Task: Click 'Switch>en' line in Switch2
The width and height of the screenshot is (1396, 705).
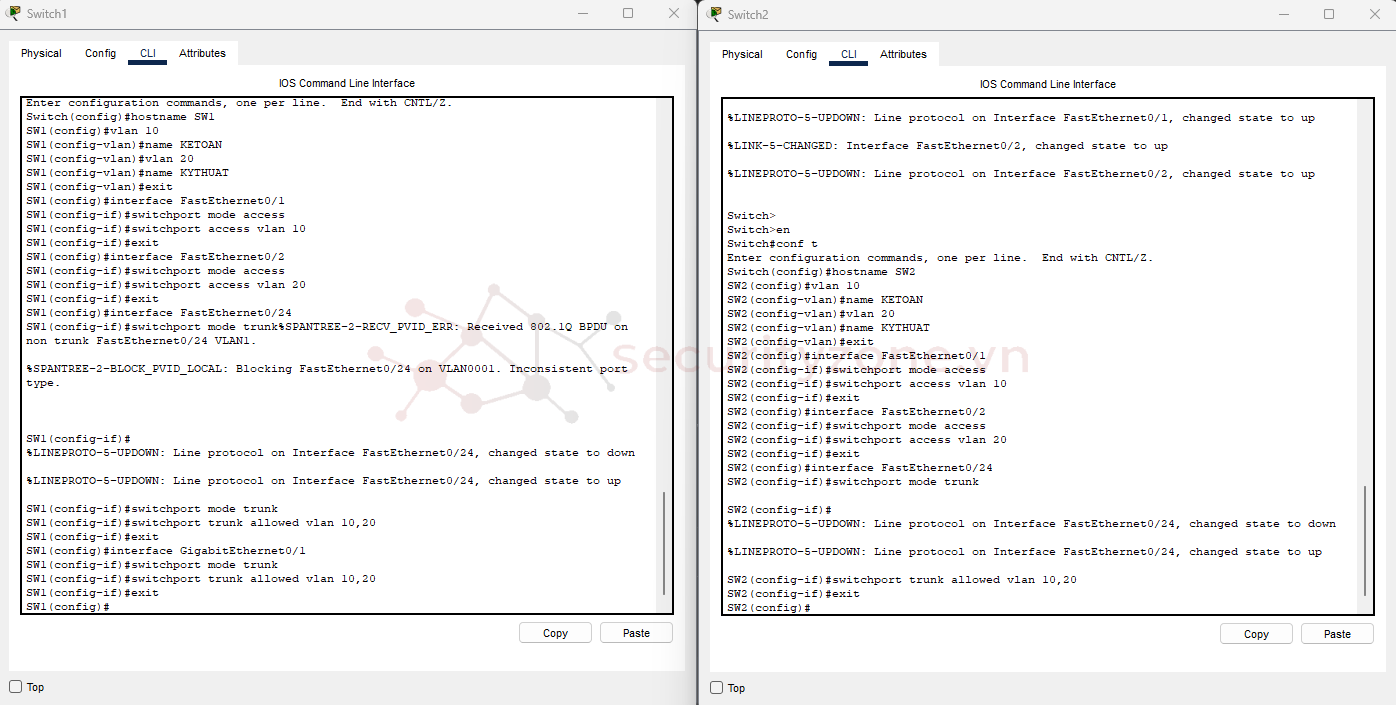Action: click(758, 230)
